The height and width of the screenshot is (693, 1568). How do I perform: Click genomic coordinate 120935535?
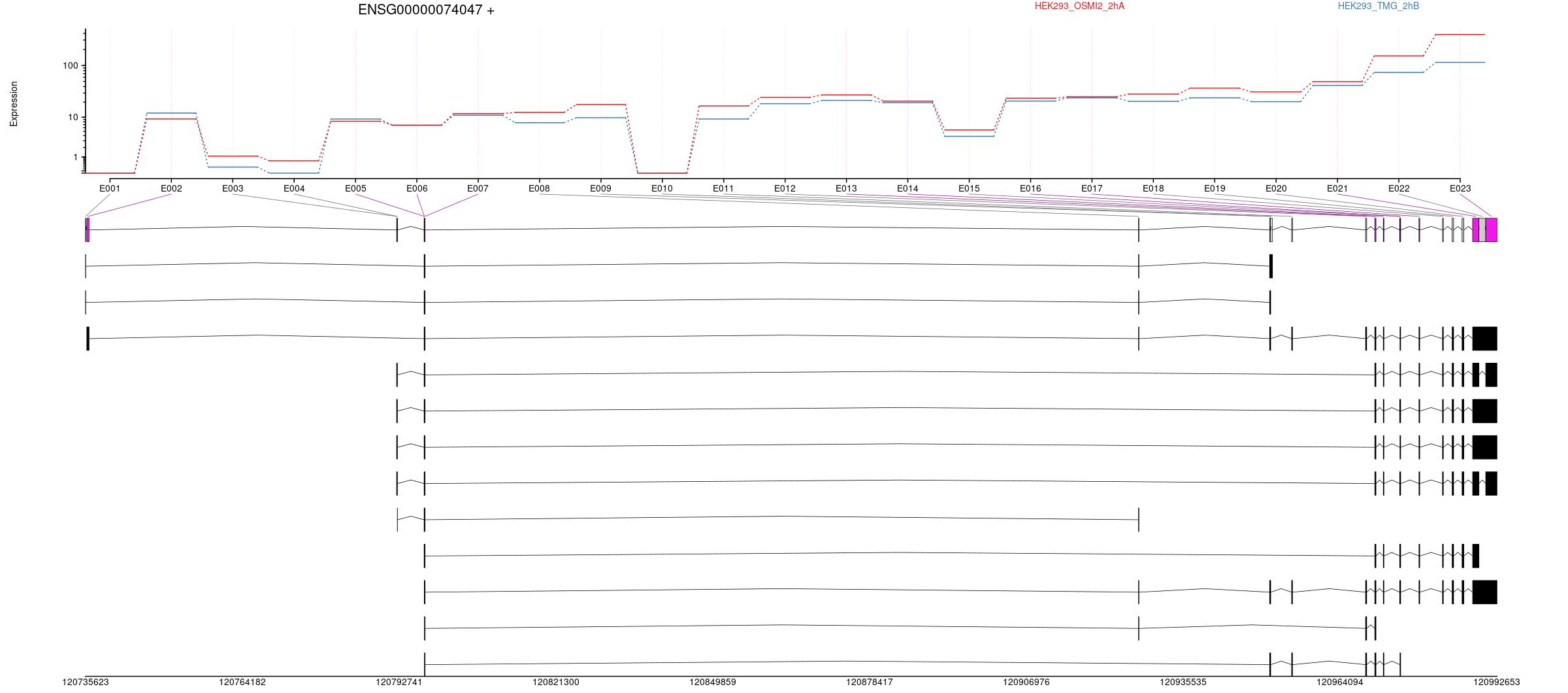click(x=1183, y=682)
